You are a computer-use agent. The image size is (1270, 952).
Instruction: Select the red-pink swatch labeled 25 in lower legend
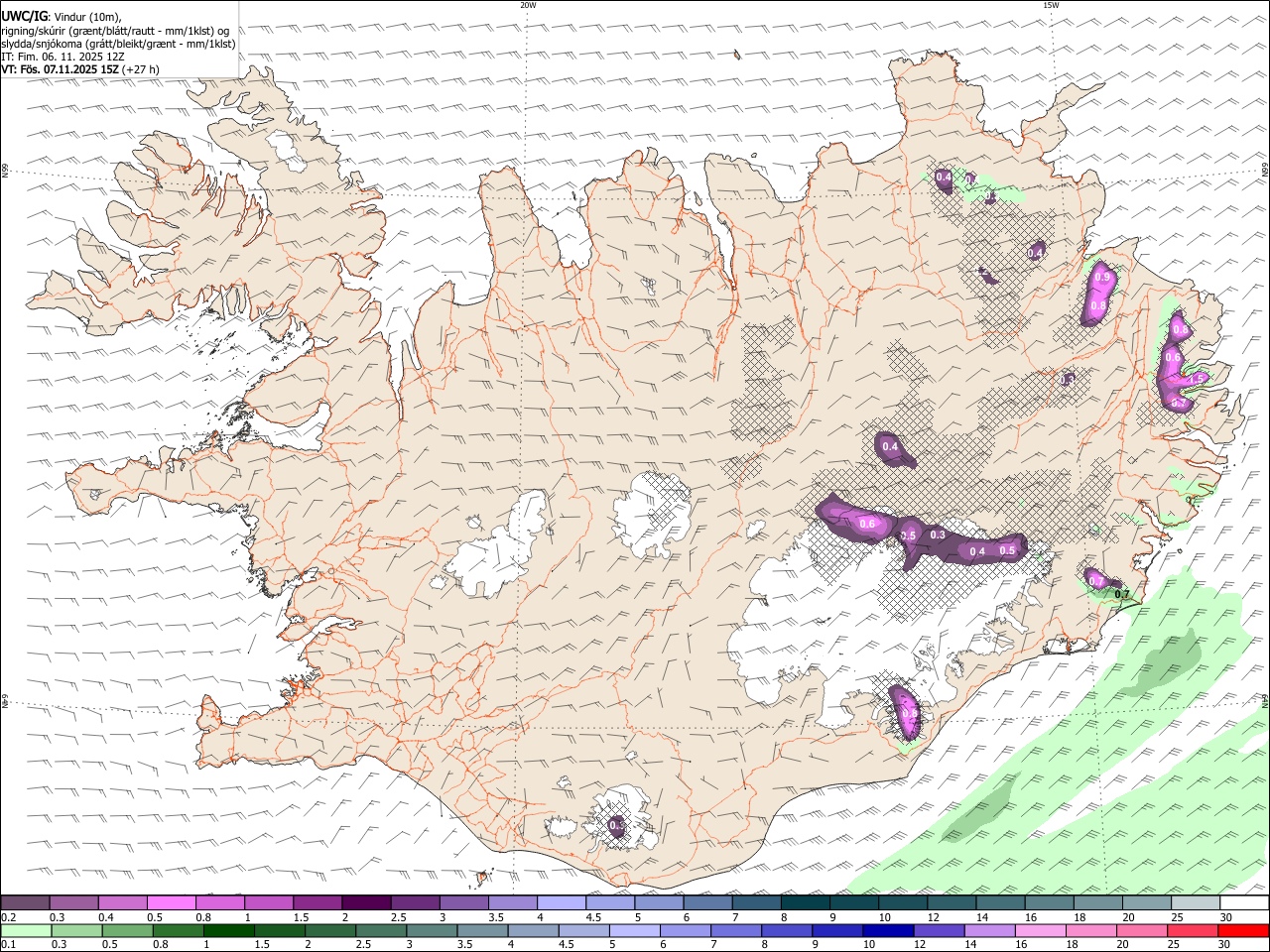click(1192, 930)
